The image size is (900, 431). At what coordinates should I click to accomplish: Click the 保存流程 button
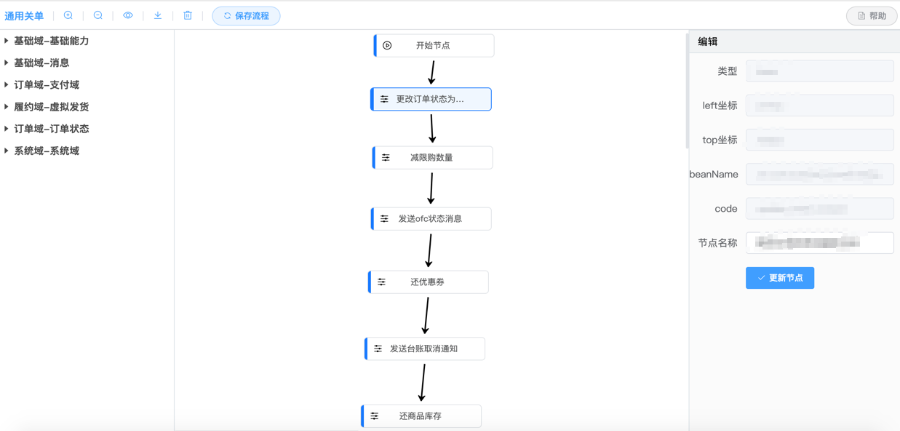point(246,16)
